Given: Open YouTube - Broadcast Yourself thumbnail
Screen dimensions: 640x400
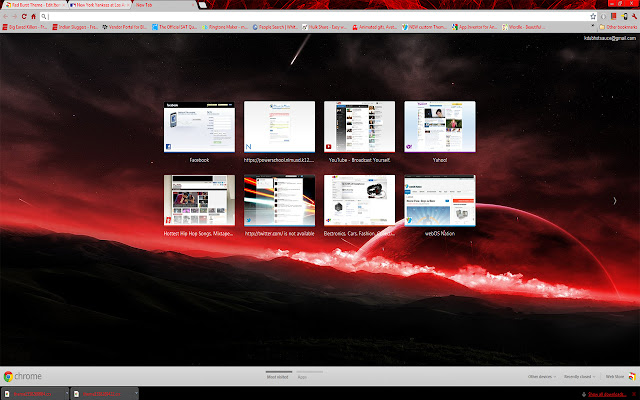Looking at the screenshot, I should (359, 127).
